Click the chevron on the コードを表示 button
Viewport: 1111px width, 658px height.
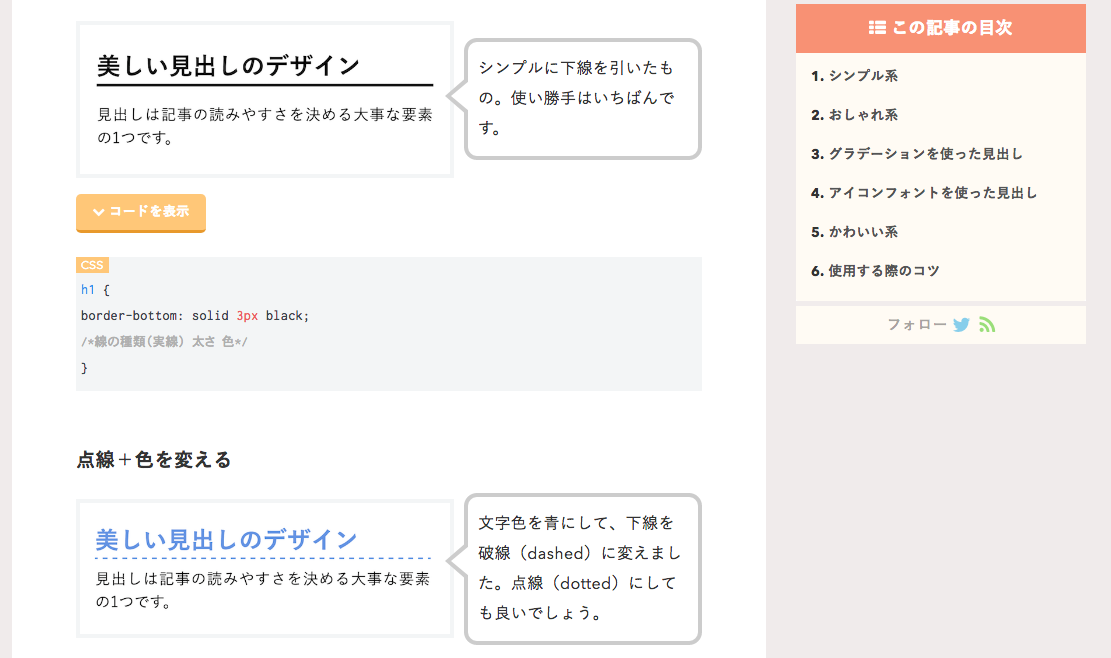coord(98,212)
